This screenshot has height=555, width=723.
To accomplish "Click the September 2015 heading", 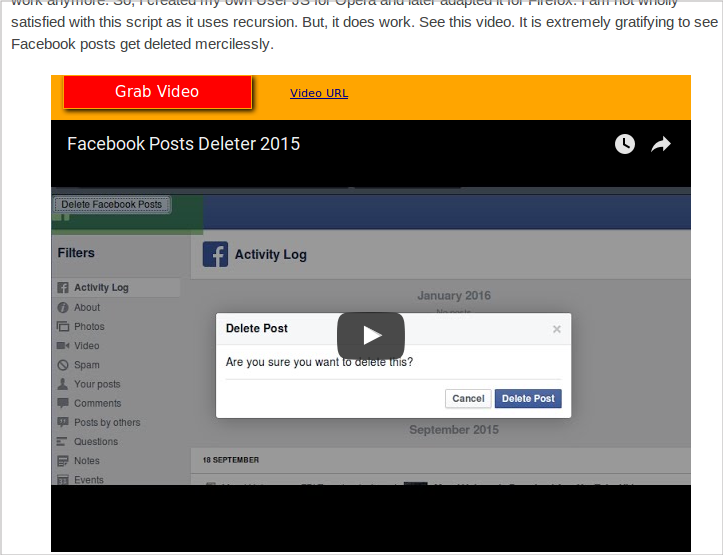I will pyautogui.click(x=454, y=430).
